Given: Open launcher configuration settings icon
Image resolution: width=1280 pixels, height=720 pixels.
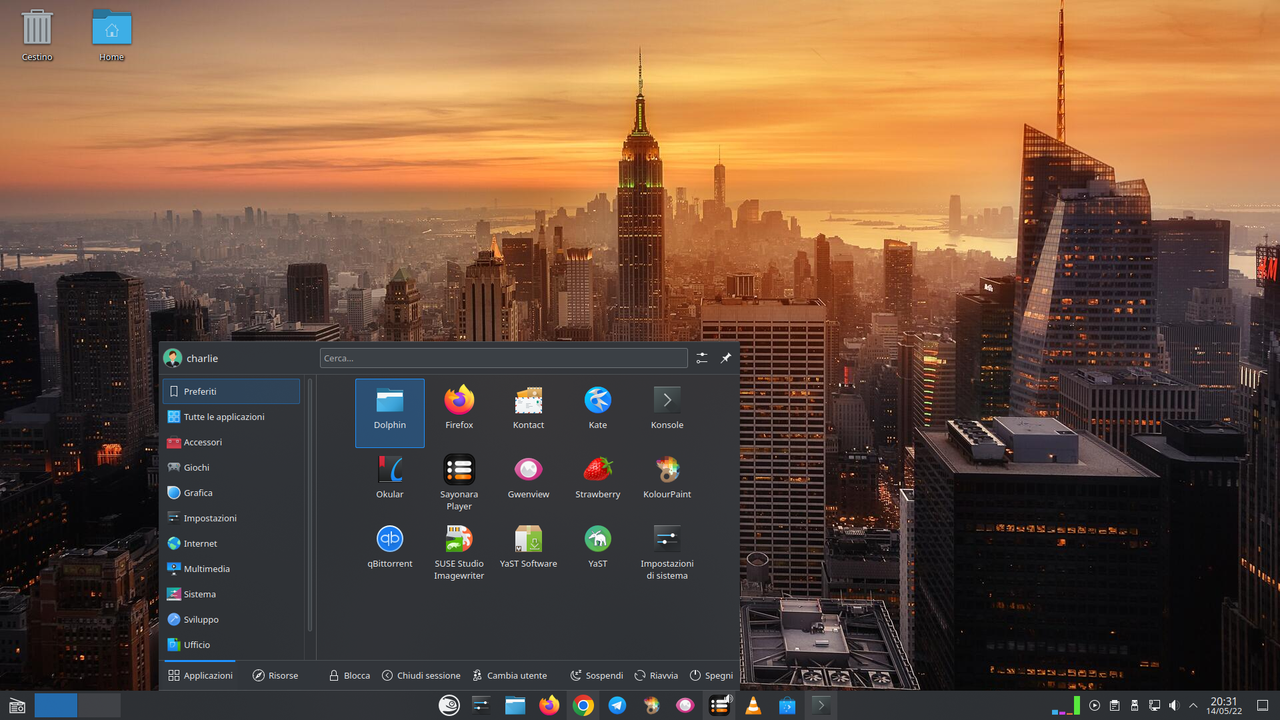Looking at the screenshot, I should click(x=702, y=358).
